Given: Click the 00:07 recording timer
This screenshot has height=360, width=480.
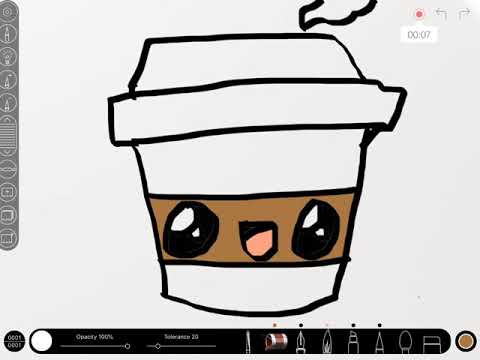Looking at the screenshot, I should pyautogui.click(x=419, y=35).
